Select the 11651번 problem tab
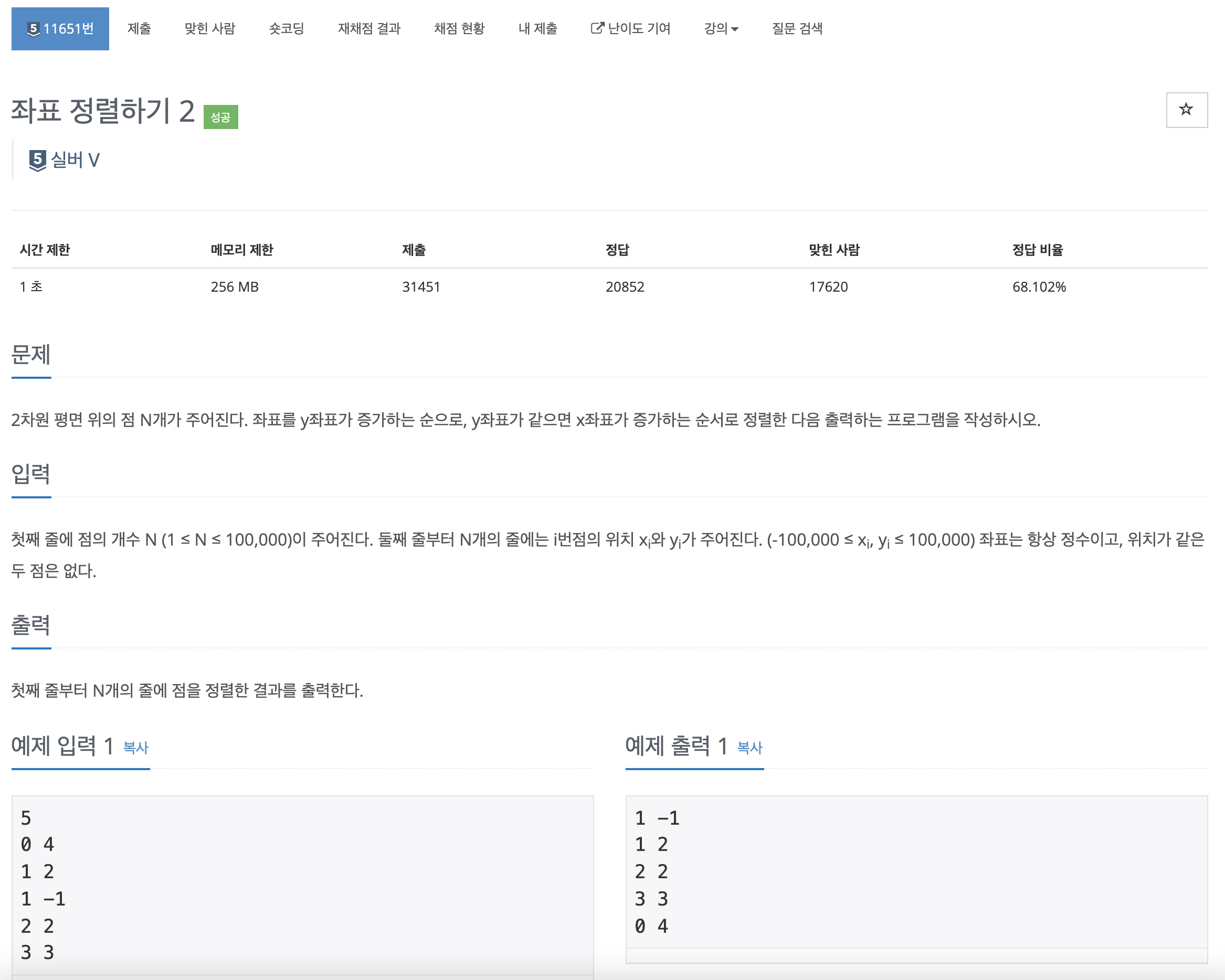 click(68, 28)
